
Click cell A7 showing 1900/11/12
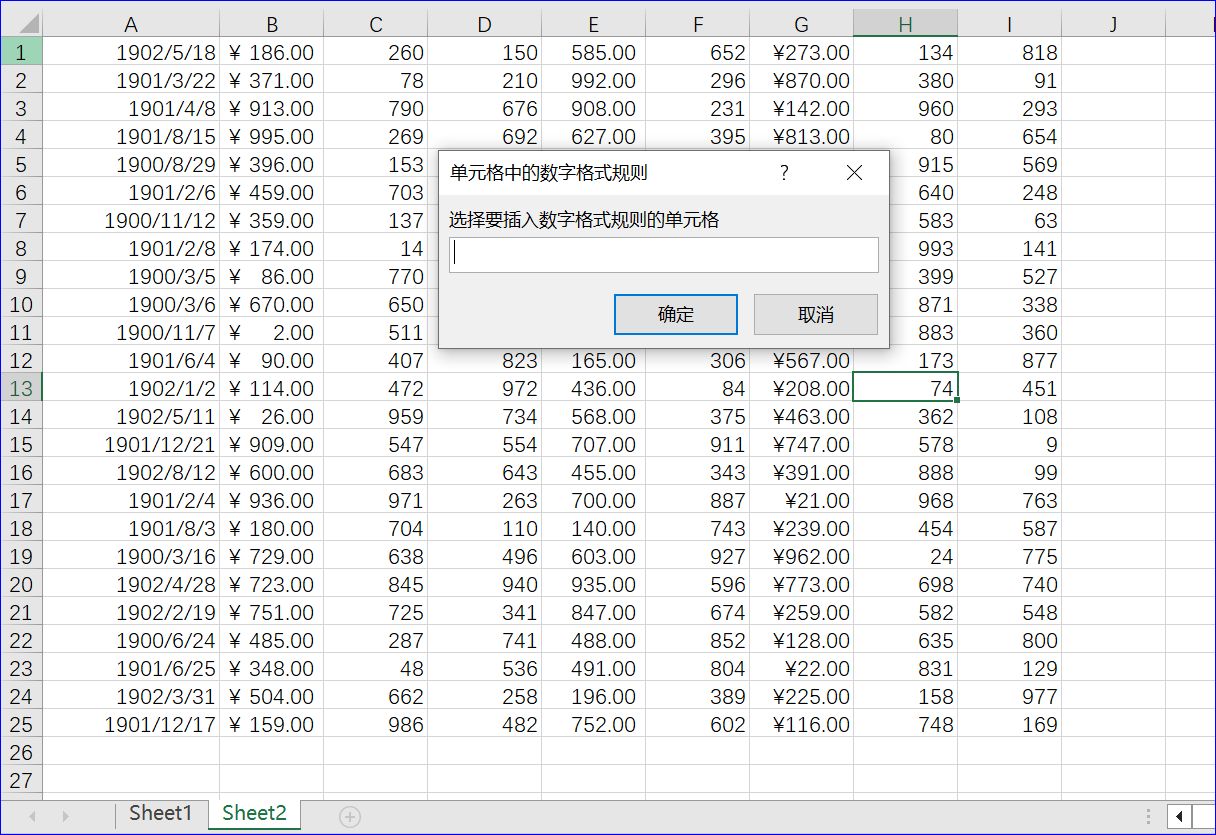click(131, 220)
